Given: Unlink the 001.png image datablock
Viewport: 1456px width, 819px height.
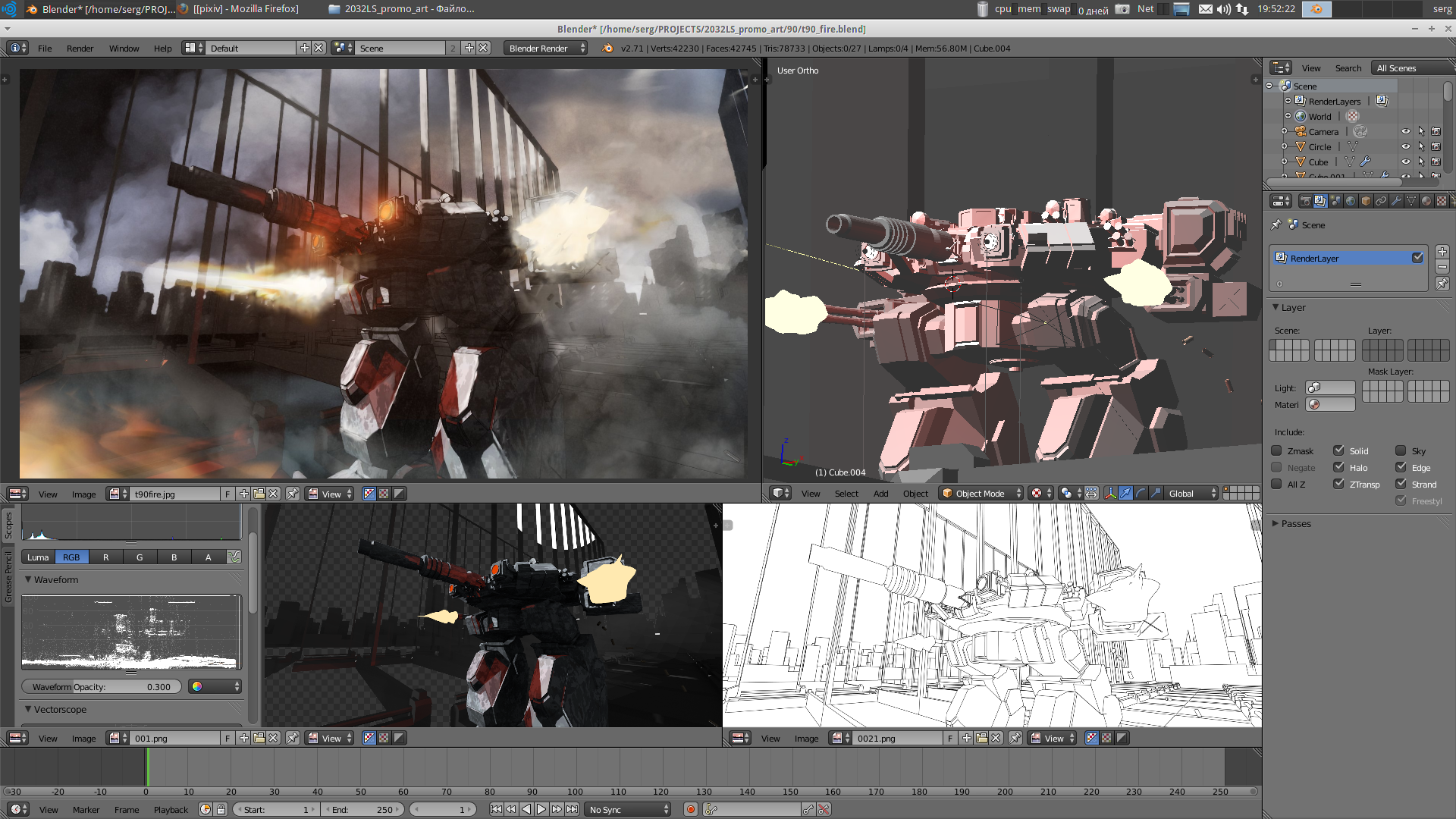Looking at the screenshot, I should [274, 738].
